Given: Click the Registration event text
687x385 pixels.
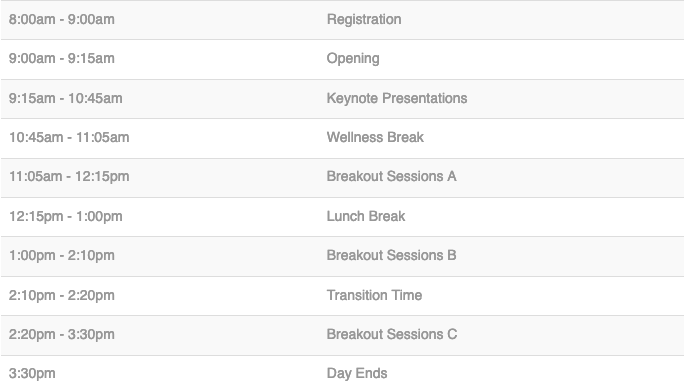Looking at the screenshot, I should click(x=364, y=20).
